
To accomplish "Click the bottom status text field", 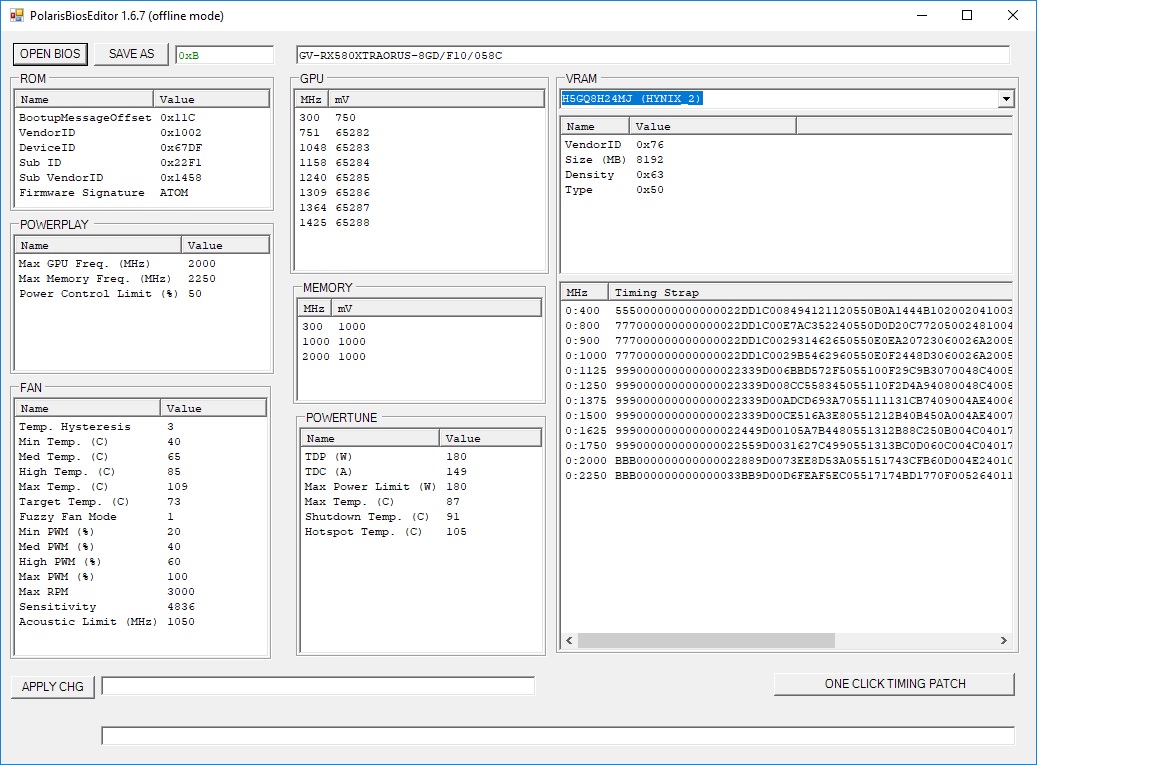I will point(558,736).
